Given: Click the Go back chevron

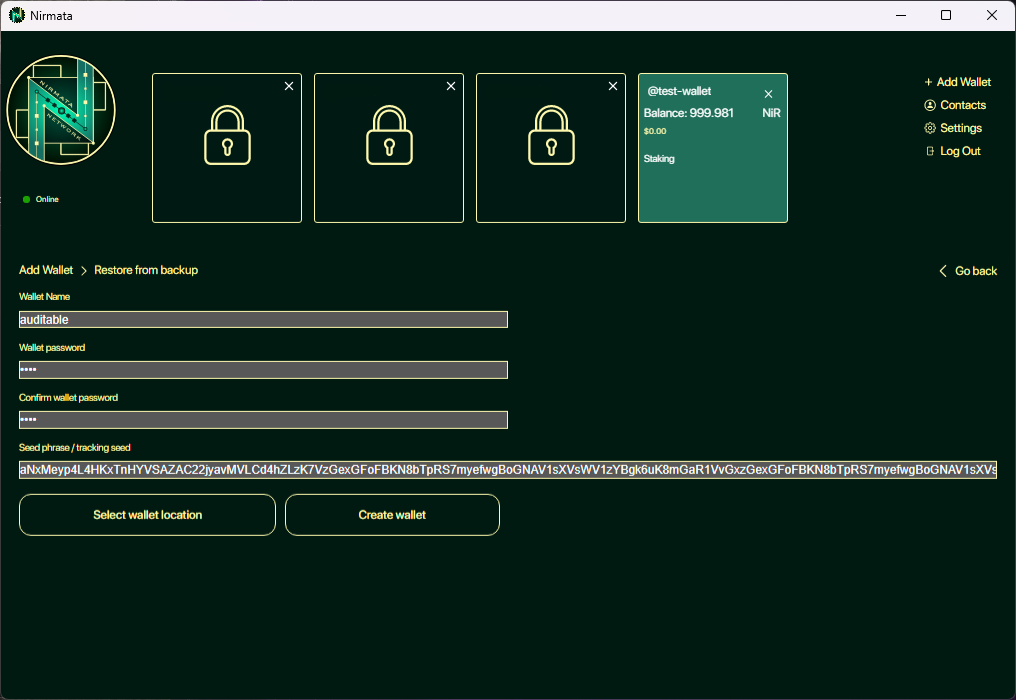Looking at the screenshot, I should (941, 270).
